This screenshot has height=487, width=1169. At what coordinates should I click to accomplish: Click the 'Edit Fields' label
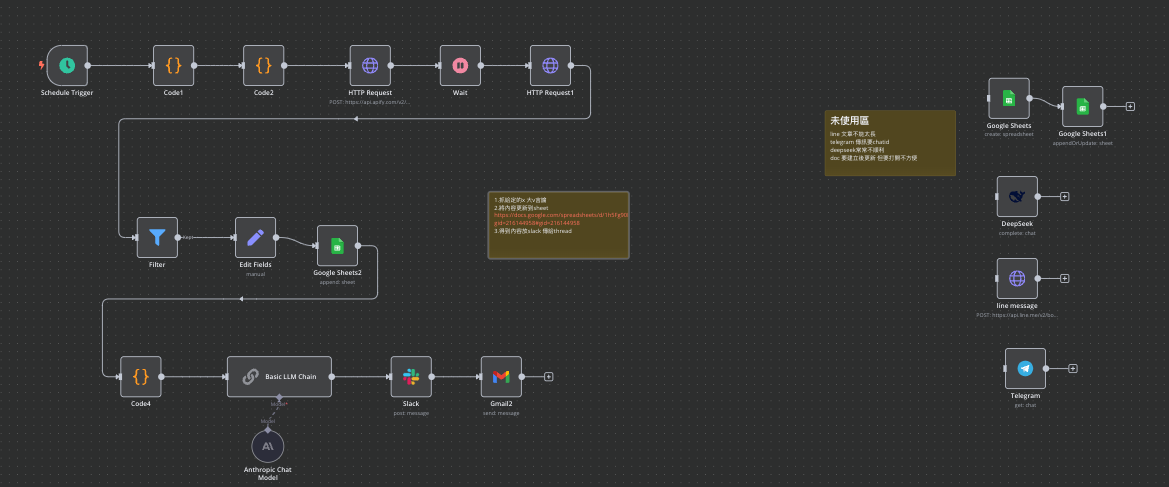[x=255, y=265]
